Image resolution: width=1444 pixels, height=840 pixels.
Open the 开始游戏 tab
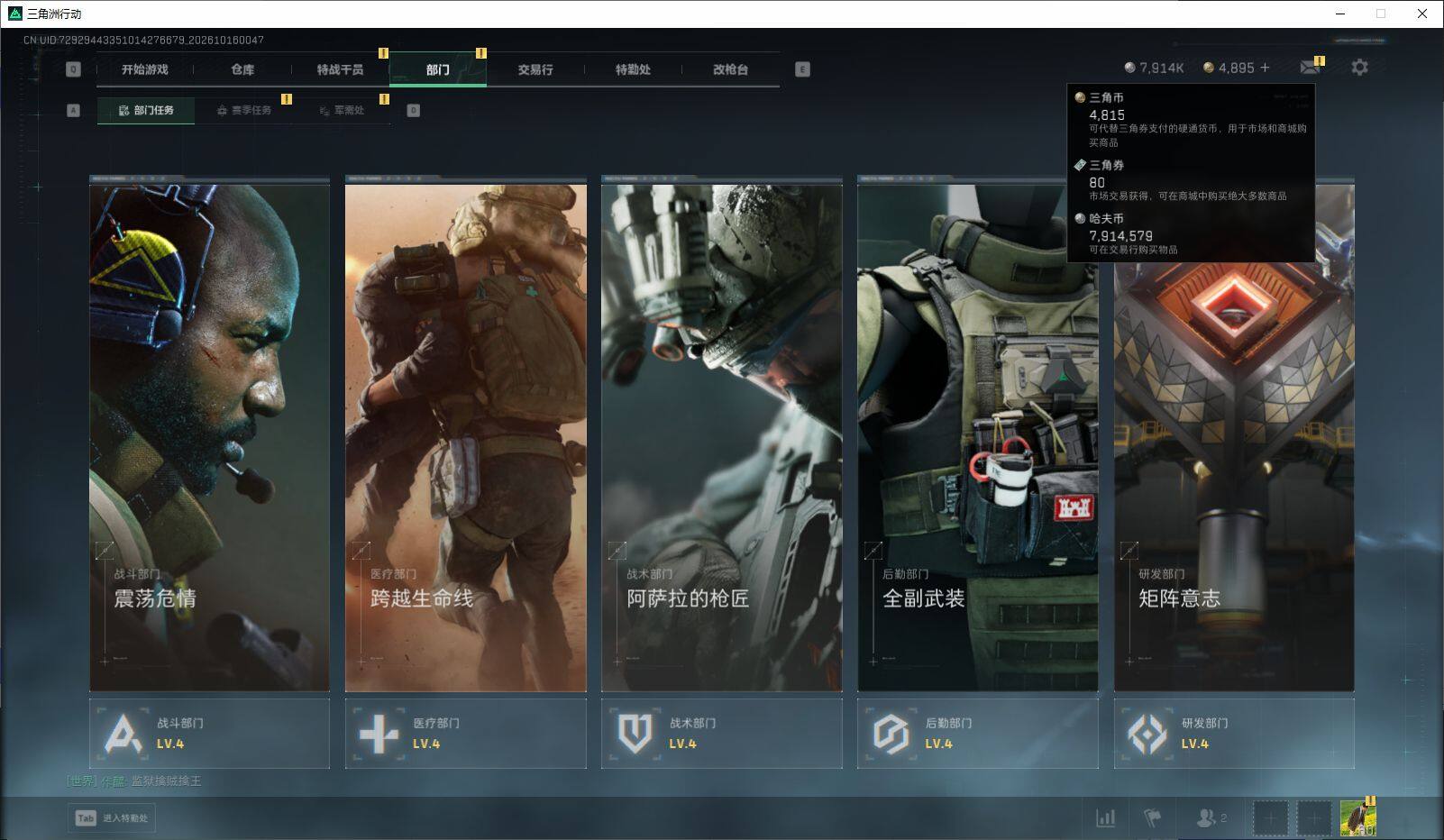tap(145, 69)
